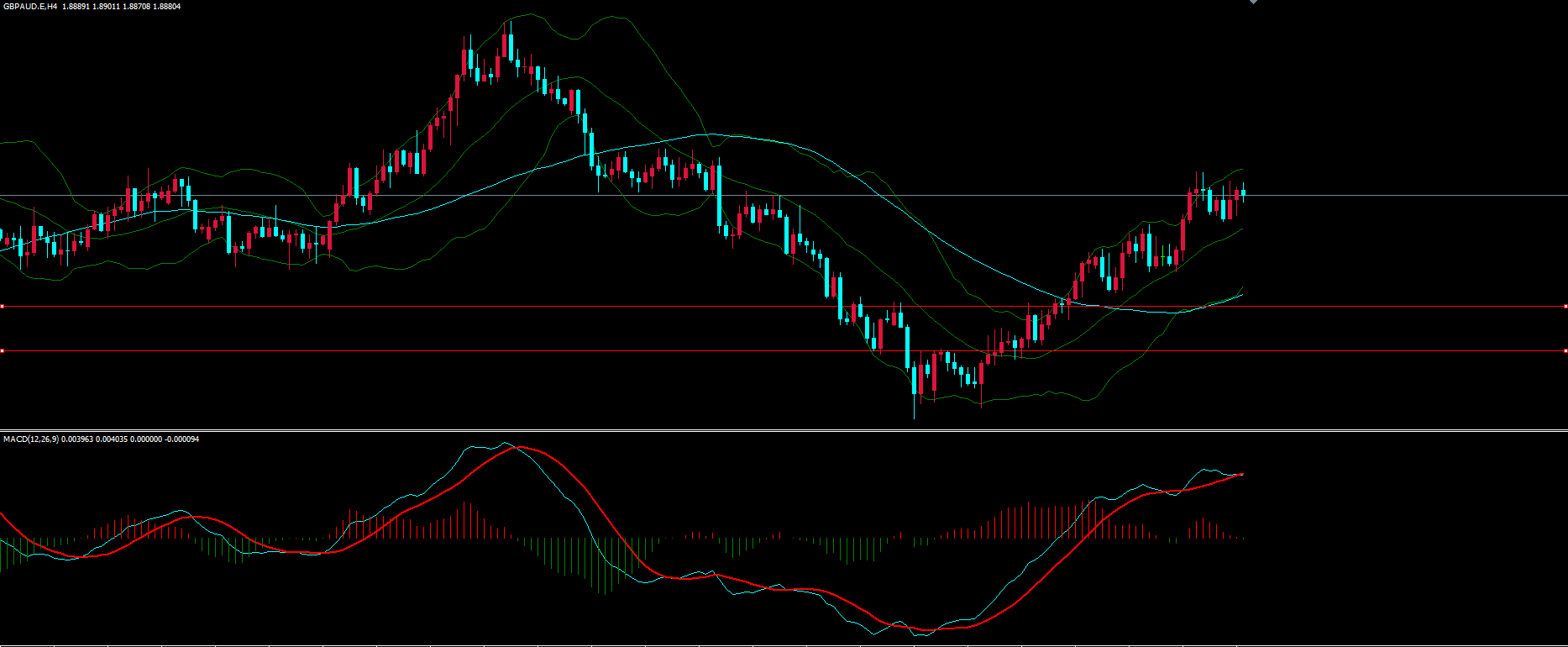Viewport: 1568px width, 647px height.
Task: Click the cyan moving average line at its crest
Action: pyautogui.click(x=710, y=134)
